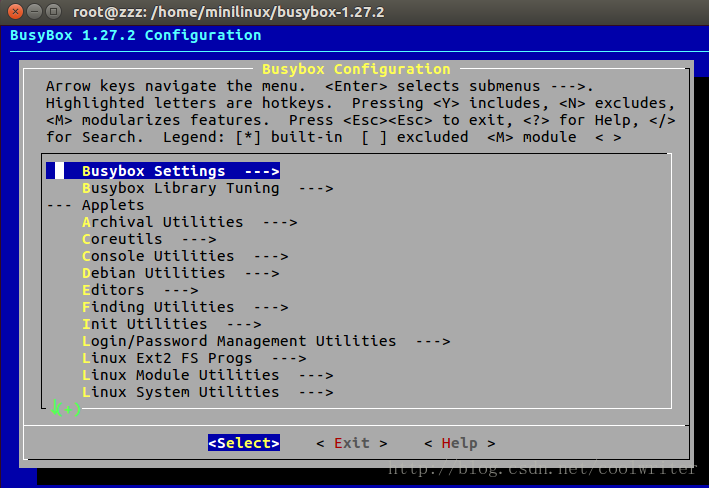This screenshot has height=488, width=709.
Task: Open the Debian Utilities submenu
Action: pos(180,273)
